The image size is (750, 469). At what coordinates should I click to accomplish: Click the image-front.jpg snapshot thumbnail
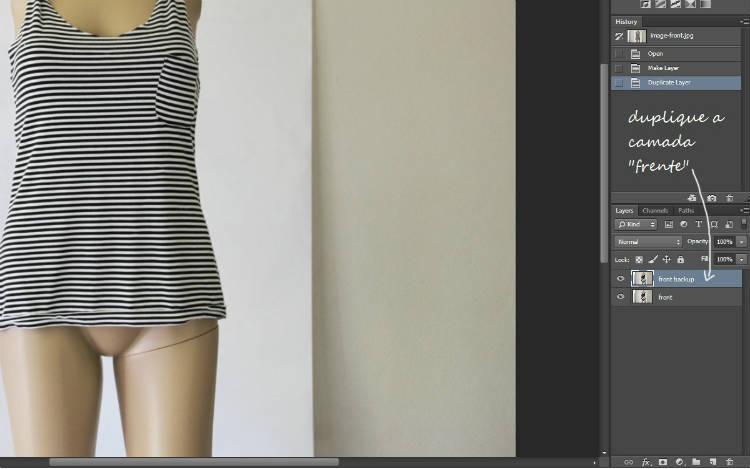(637, 36)
